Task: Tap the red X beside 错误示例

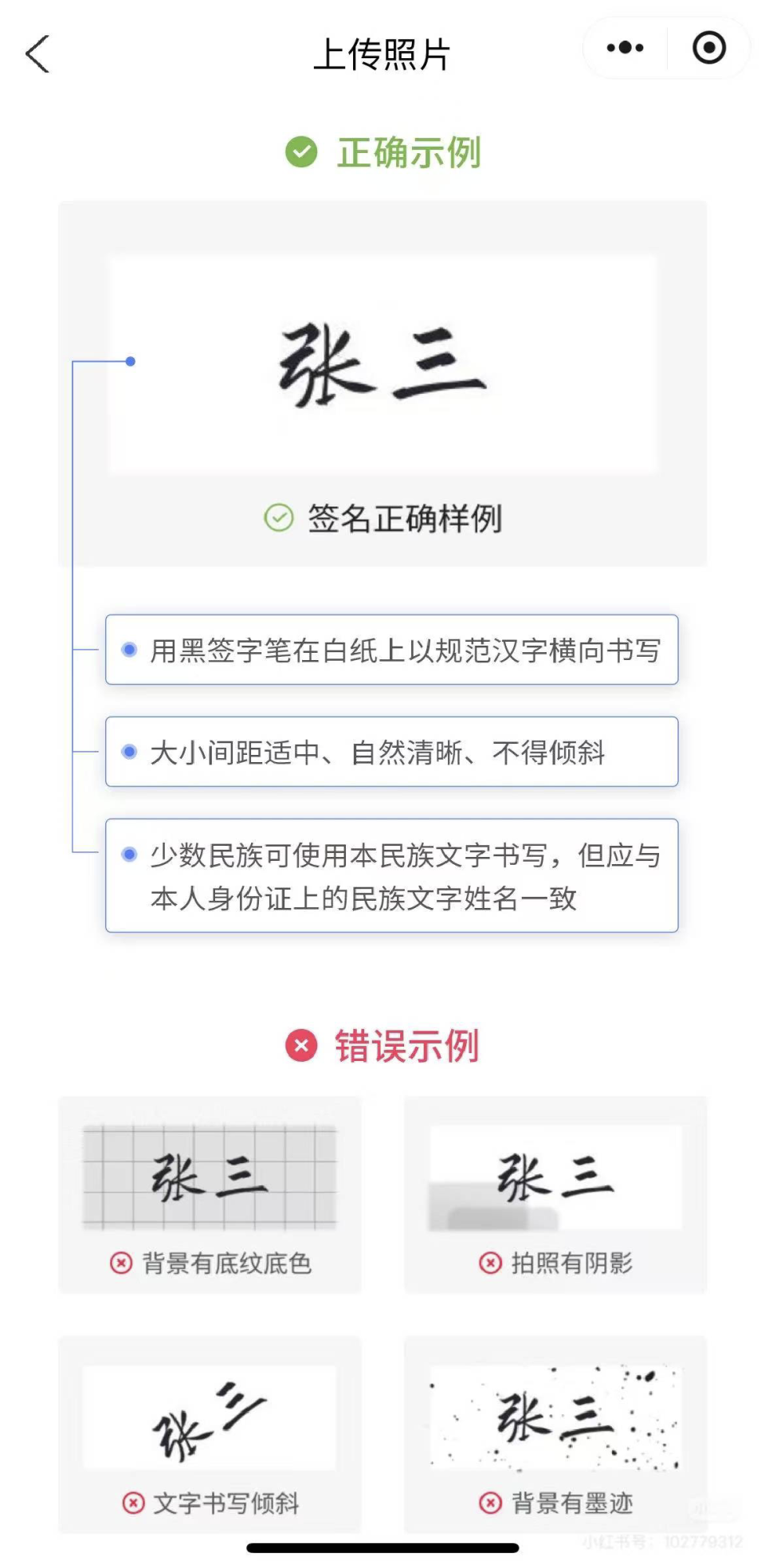Action: (x=300, y=1046)
